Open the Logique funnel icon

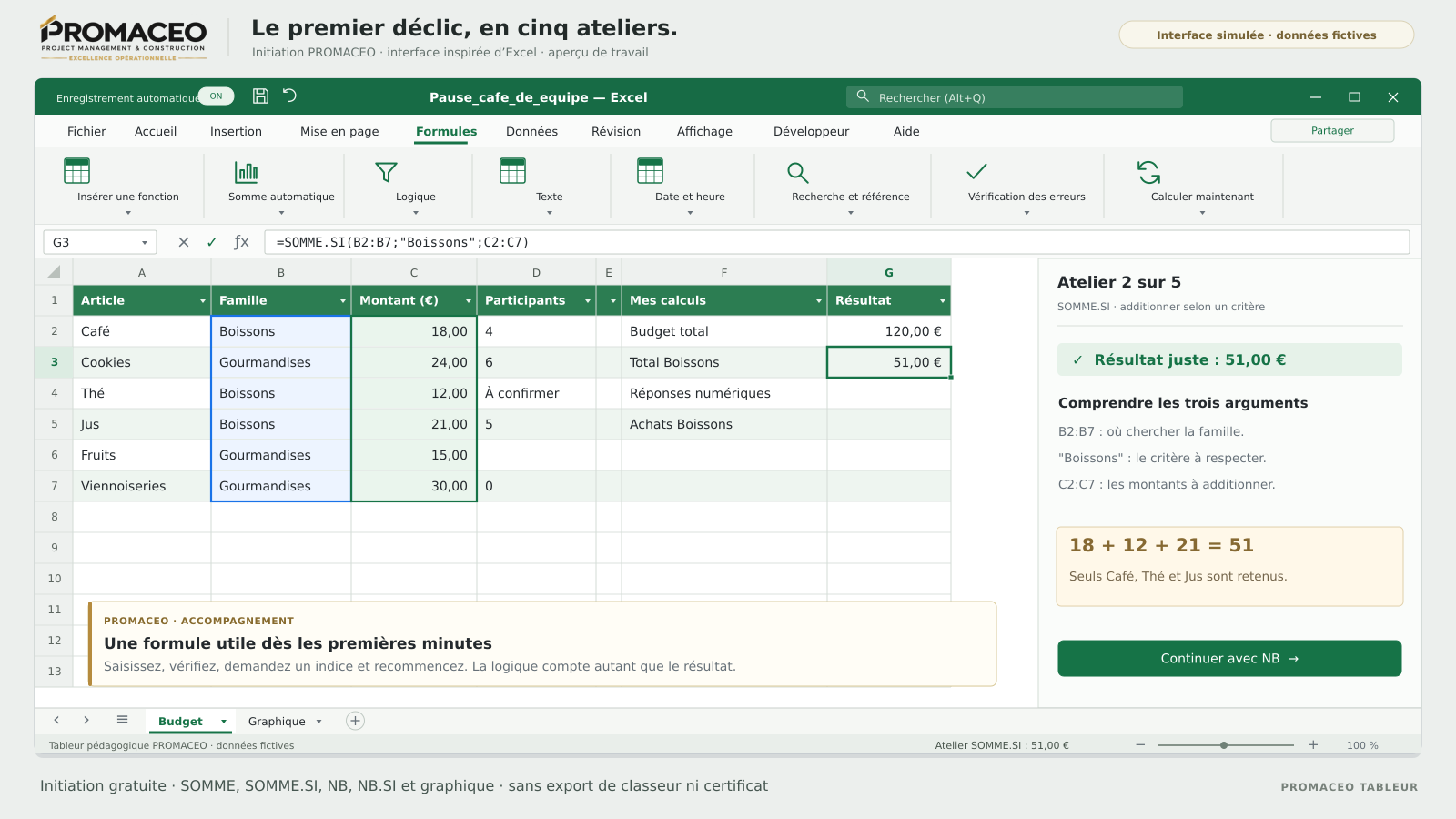[x=386, y=172]
